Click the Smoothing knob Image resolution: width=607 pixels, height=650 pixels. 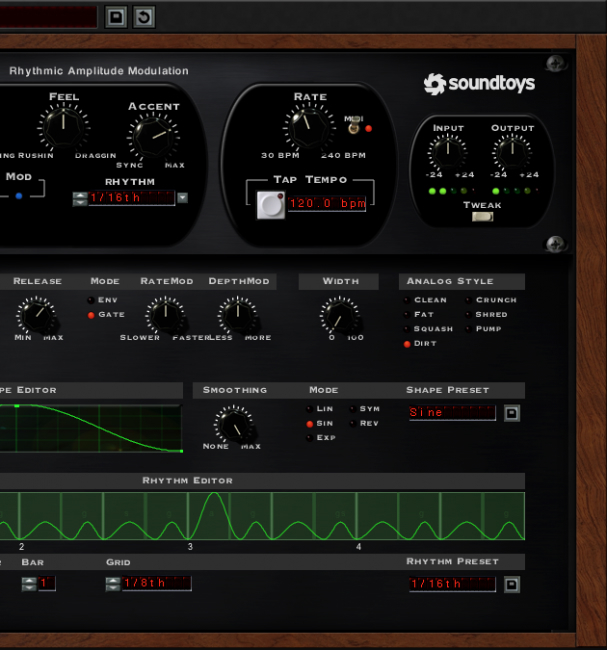pyautogui.click(x=234, y=424)
